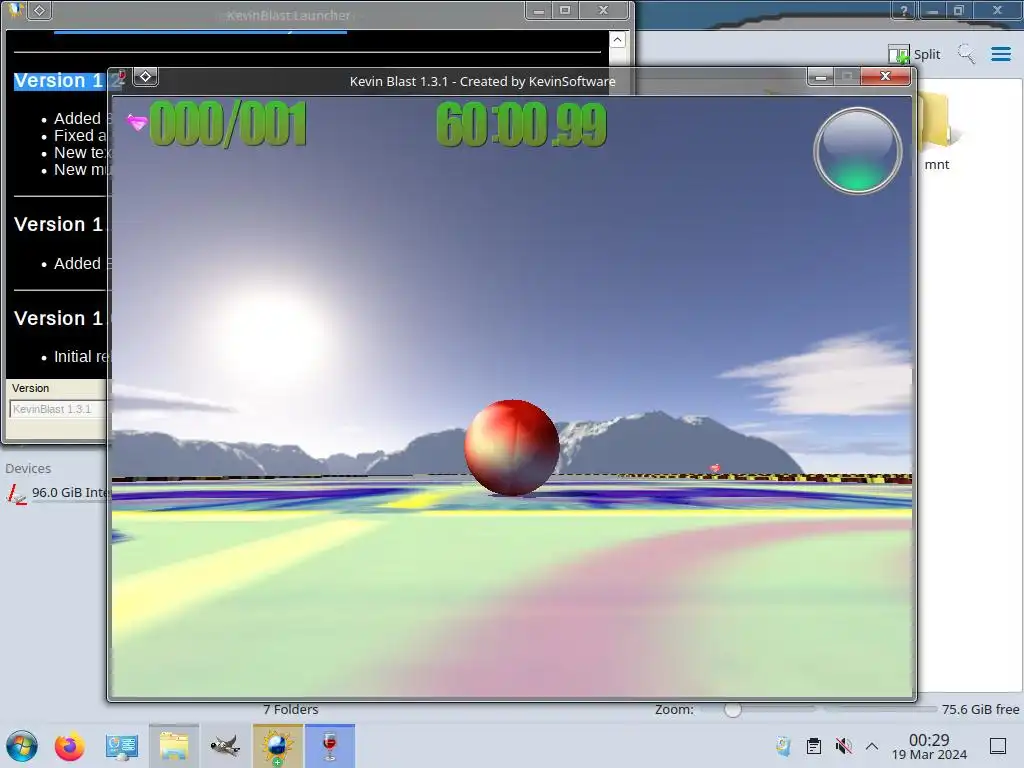Click the Devices section header in the sidebar
Image resolution: width=1024 pixels, height=768 pixels.
[28, 468]
